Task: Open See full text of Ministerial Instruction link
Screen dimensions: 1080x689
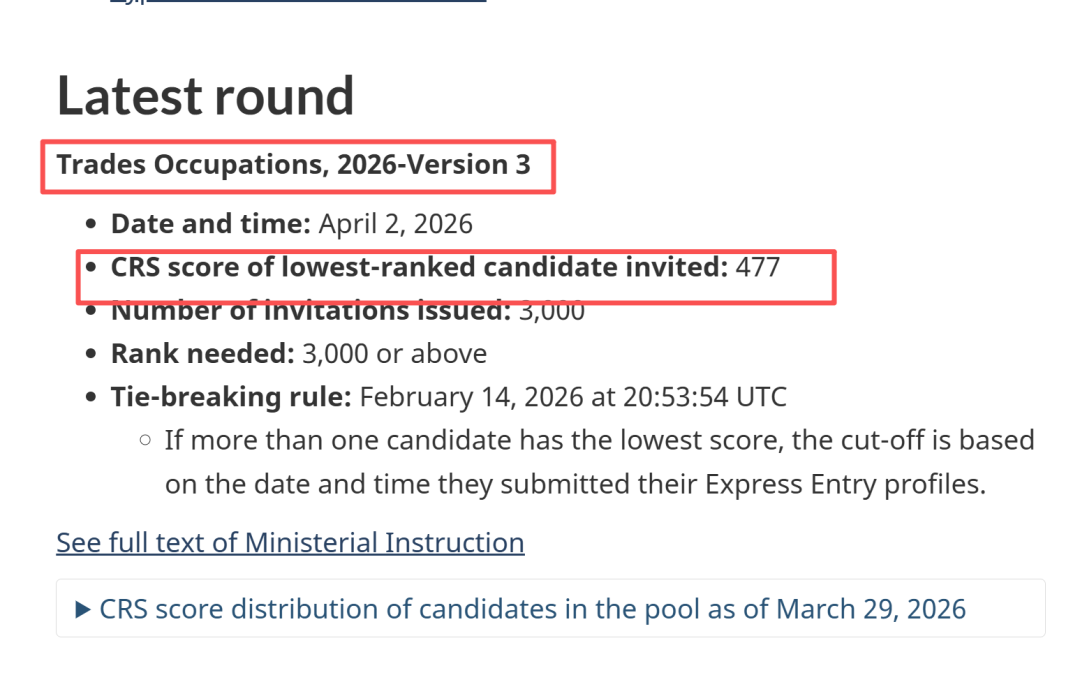Action: 290,542
